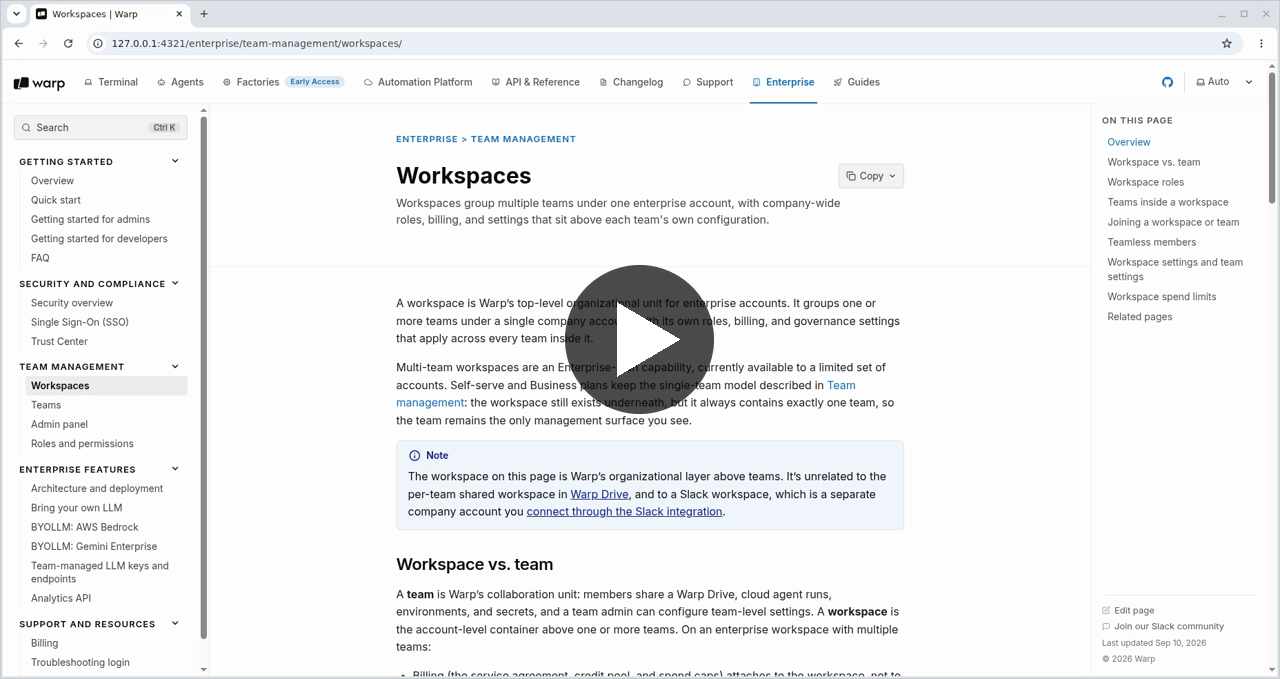1280x679 pixels.
Task: Open Quick start in sidebar
Action: click(56, 200)
